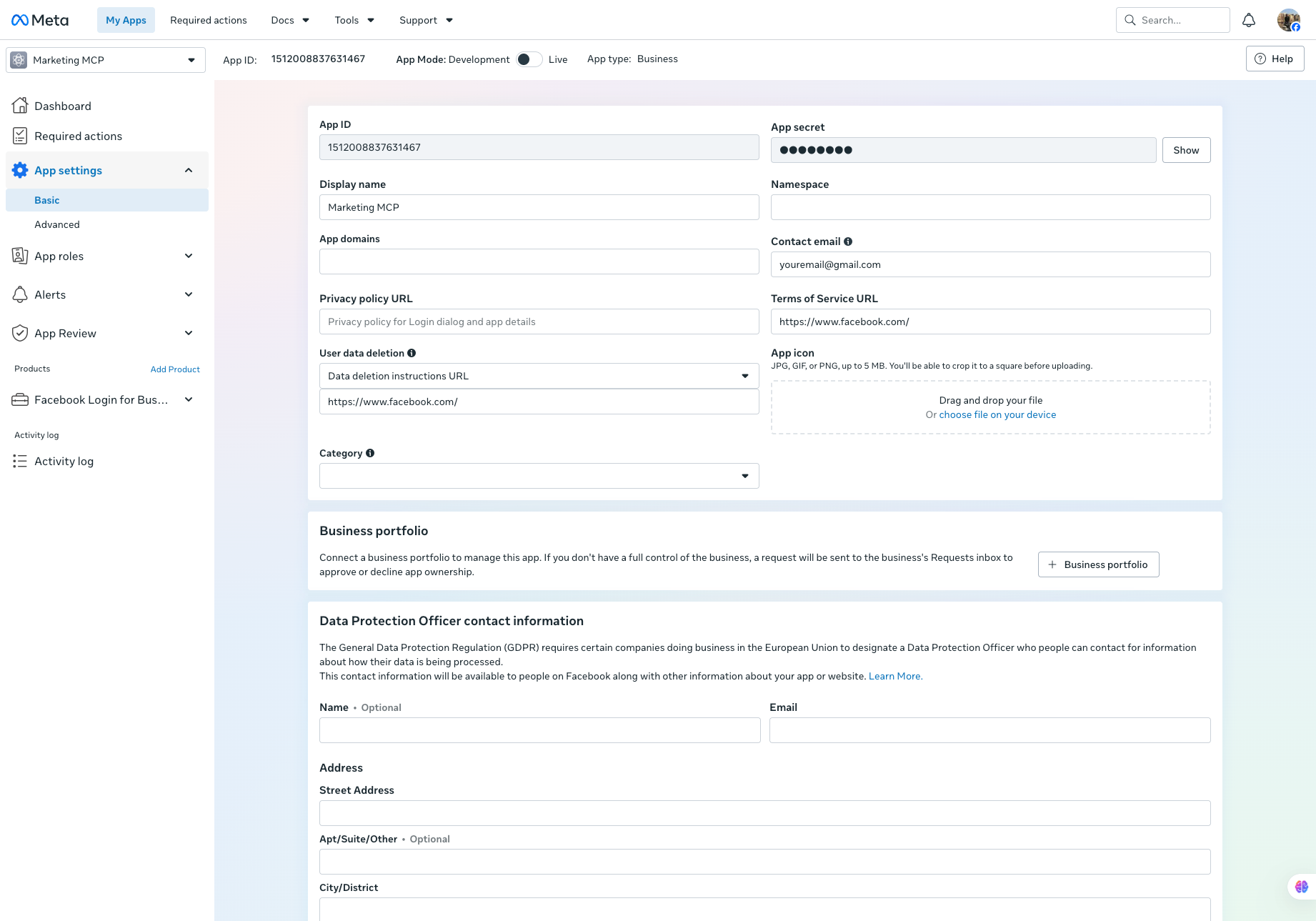The height and width of the screenshot is (921, 1316).
Task: Expand the Support menu
Action: [x=426, y=20]
